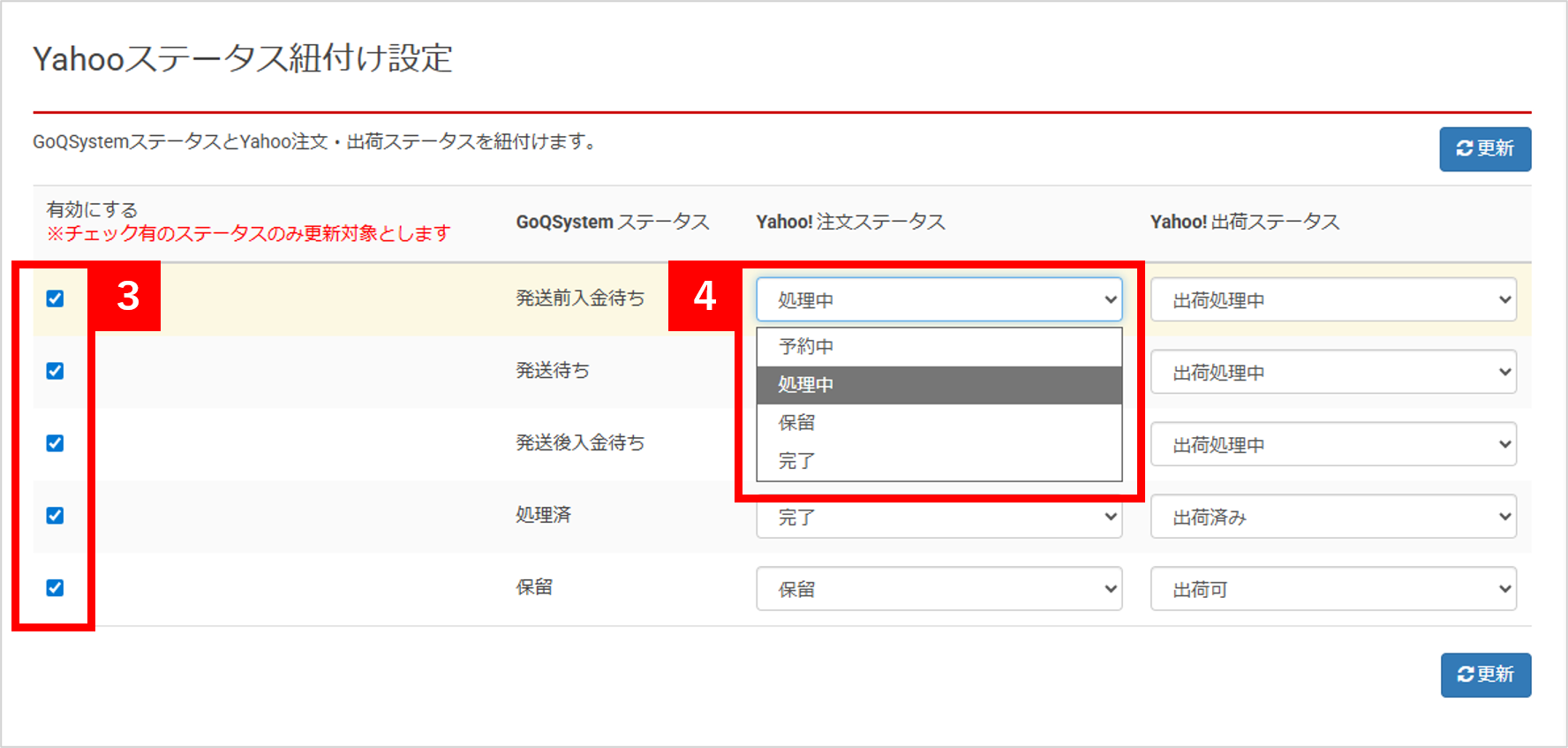Viewport: 1568px width, 748px height.
Task: Toggle the 発送後入金待ち row checkbox
Action: [x=55, y=443]
